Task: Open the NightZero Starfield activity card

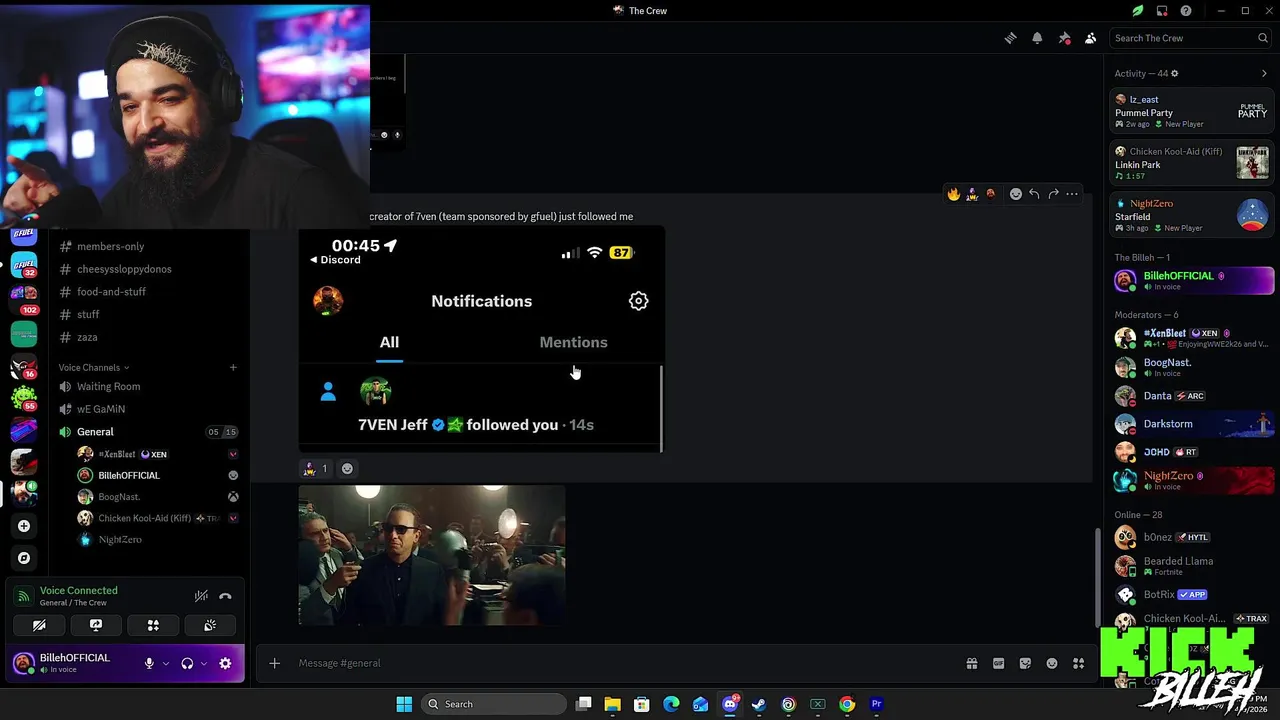Action: (1192, 215)
